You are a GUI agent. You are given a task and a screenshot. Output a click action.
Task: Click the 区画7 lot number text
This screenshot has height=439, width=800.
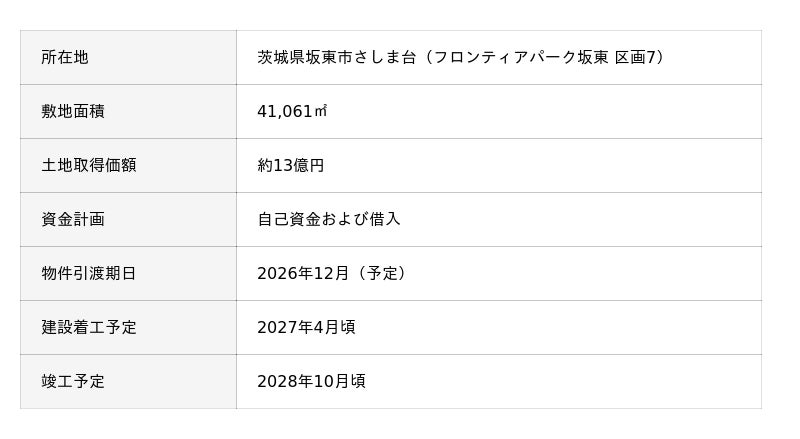point(636,58)
